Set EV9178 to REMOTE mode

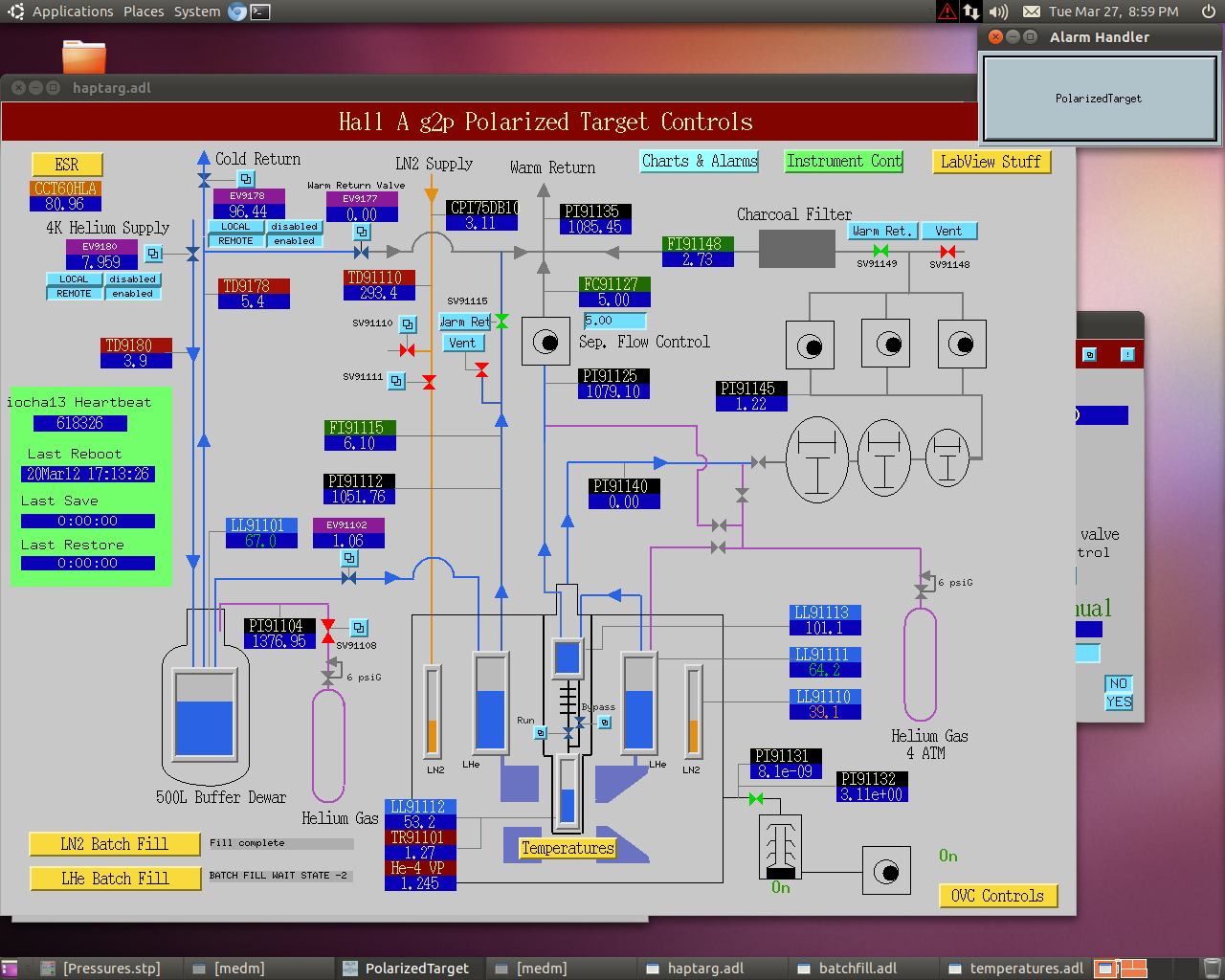[x=235, y=241]
